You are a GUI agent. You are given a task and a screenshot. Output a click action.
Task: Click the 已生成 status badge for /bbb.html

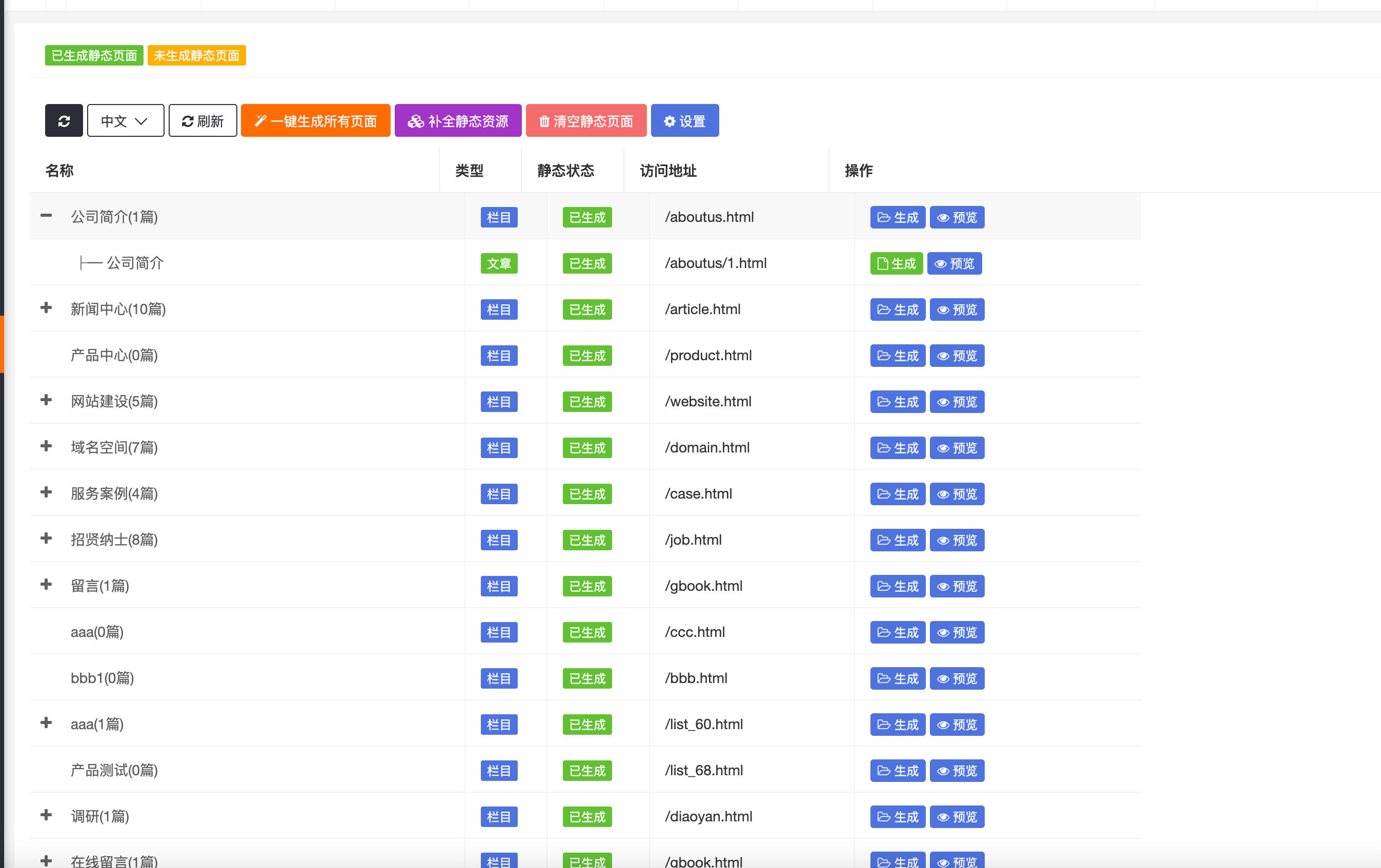click(587, 679)
